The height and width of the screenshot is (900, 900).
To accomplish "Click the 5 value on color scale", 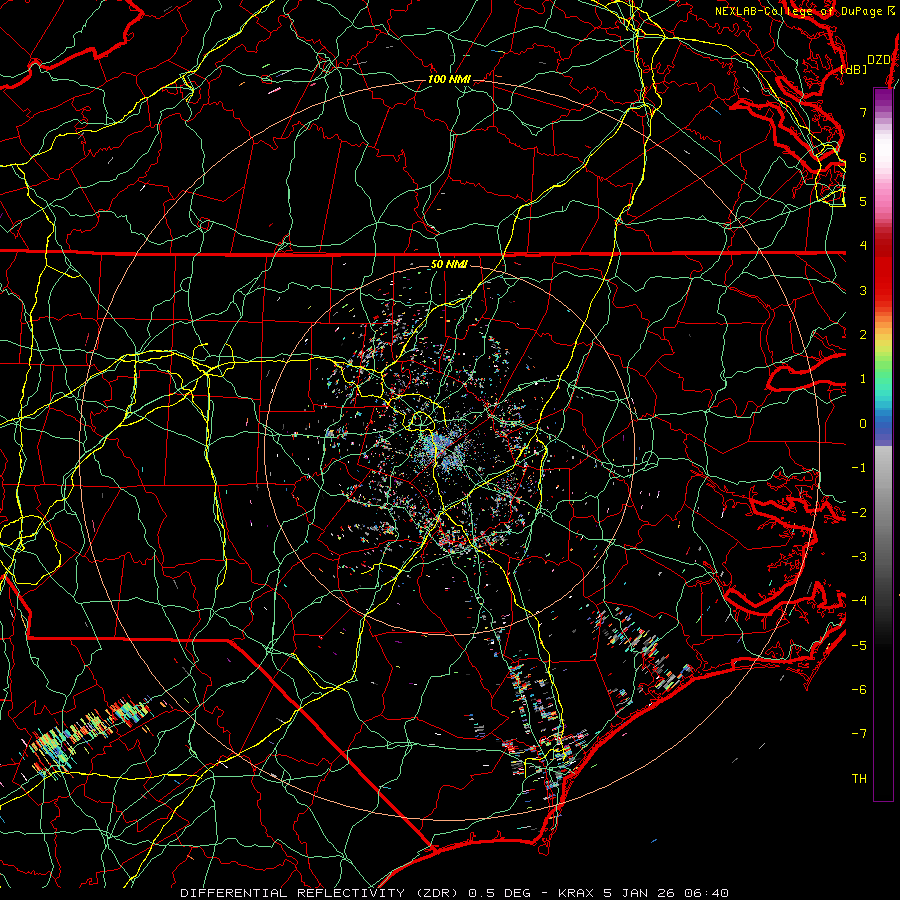I will pyautogui.click(x=863, y=201).
